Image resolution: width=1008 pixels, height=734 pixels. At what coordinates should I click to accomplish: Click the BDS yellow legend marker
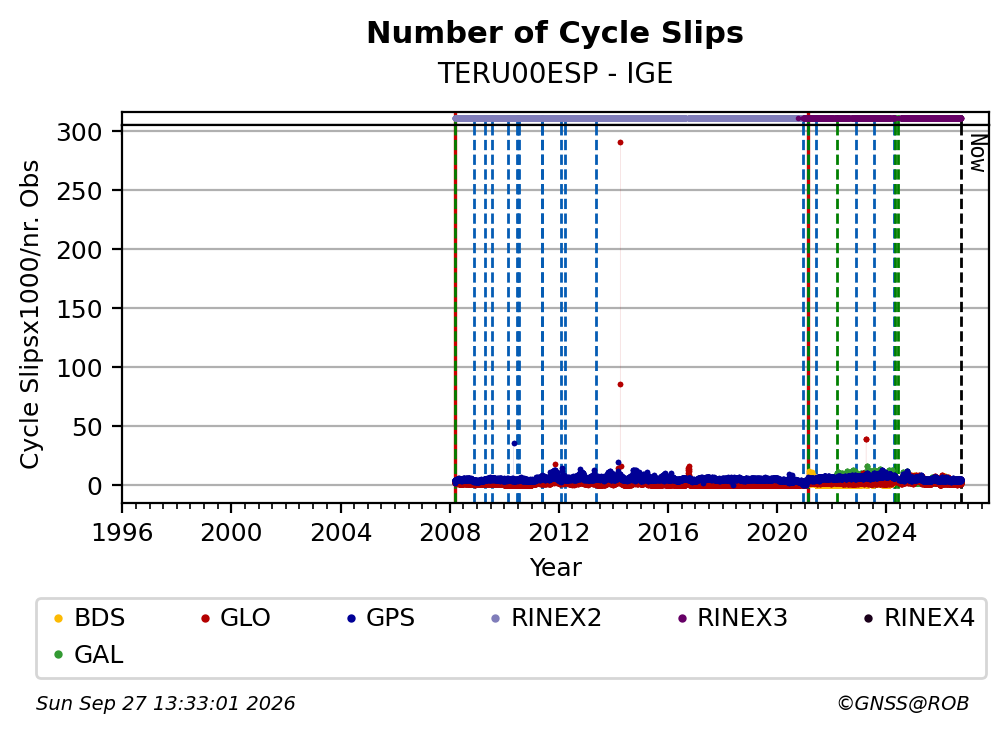point(58,618)
